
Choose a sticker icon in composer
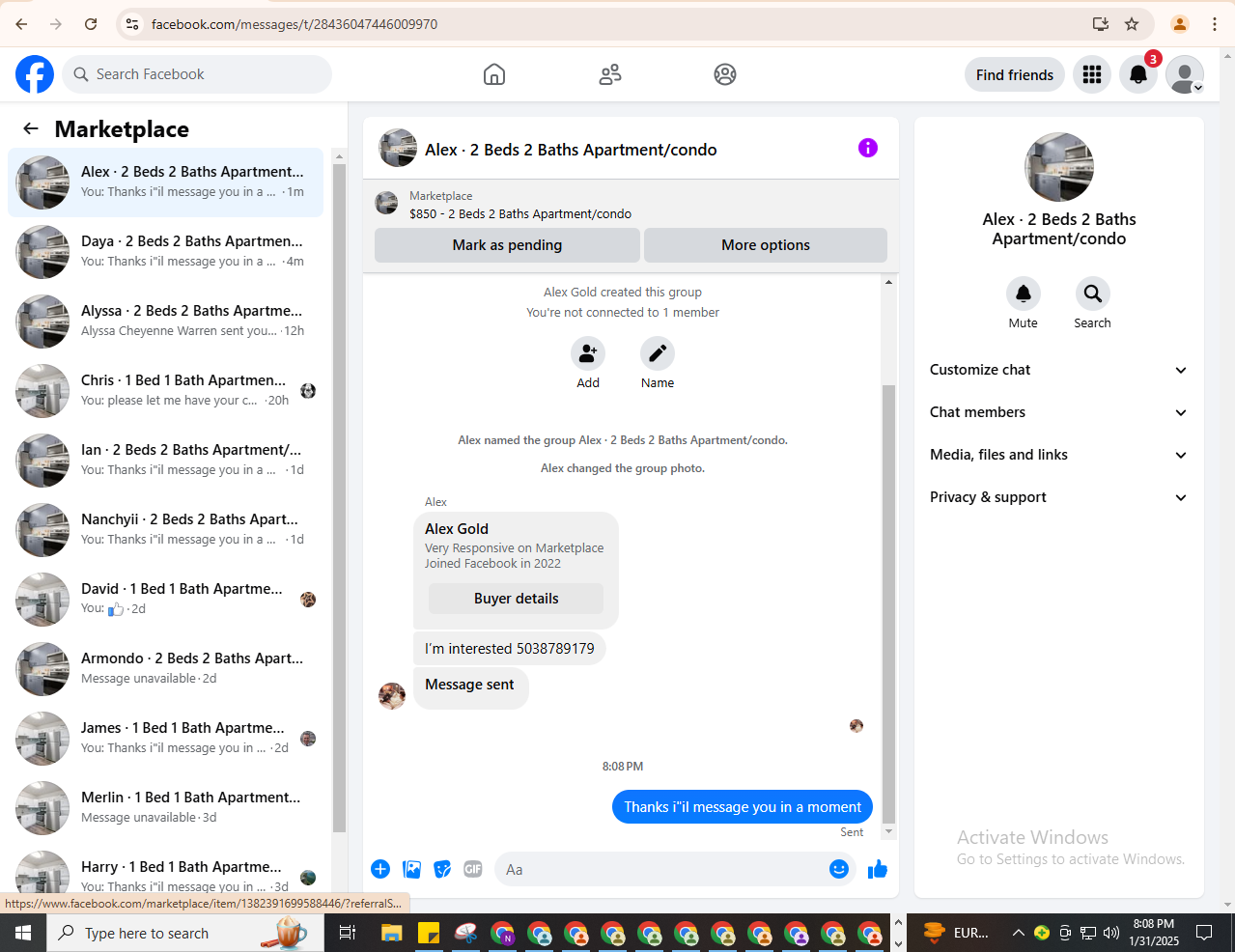click(x=442, y=869)
